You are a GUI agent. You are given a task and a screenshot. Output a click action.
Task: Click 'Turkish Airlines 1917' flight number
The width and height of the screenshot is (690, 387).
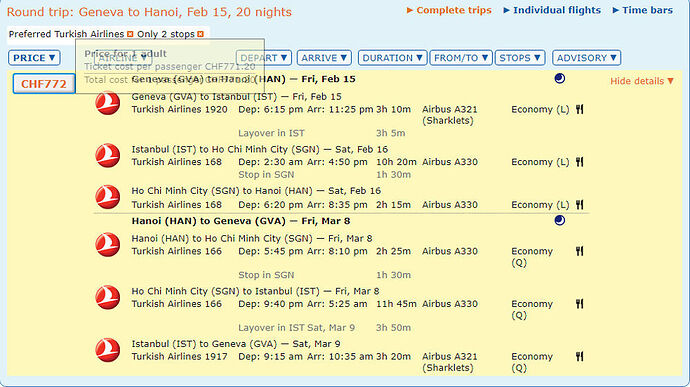[180, 357]
